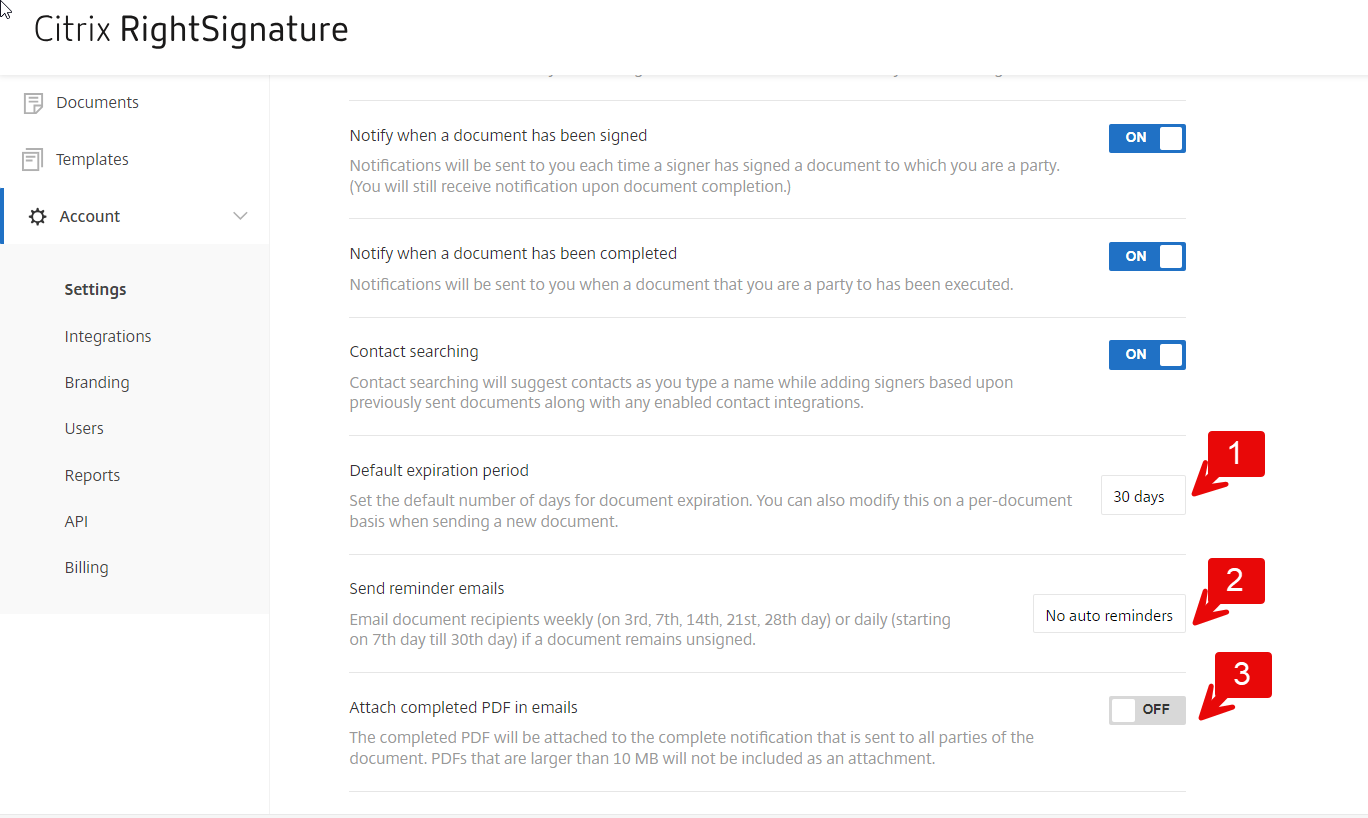Open the Integrations section
The width and height of the screenshot is (1368, 818).
coord(107,336)
